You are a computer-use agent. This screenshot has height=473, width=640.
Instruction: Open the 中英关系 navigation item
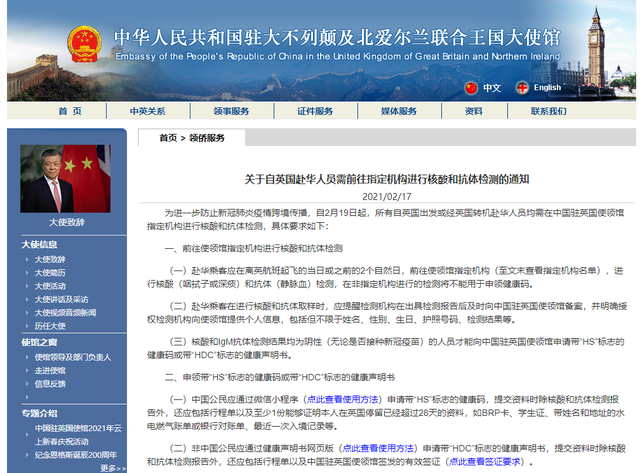click(x=147, y=111)
